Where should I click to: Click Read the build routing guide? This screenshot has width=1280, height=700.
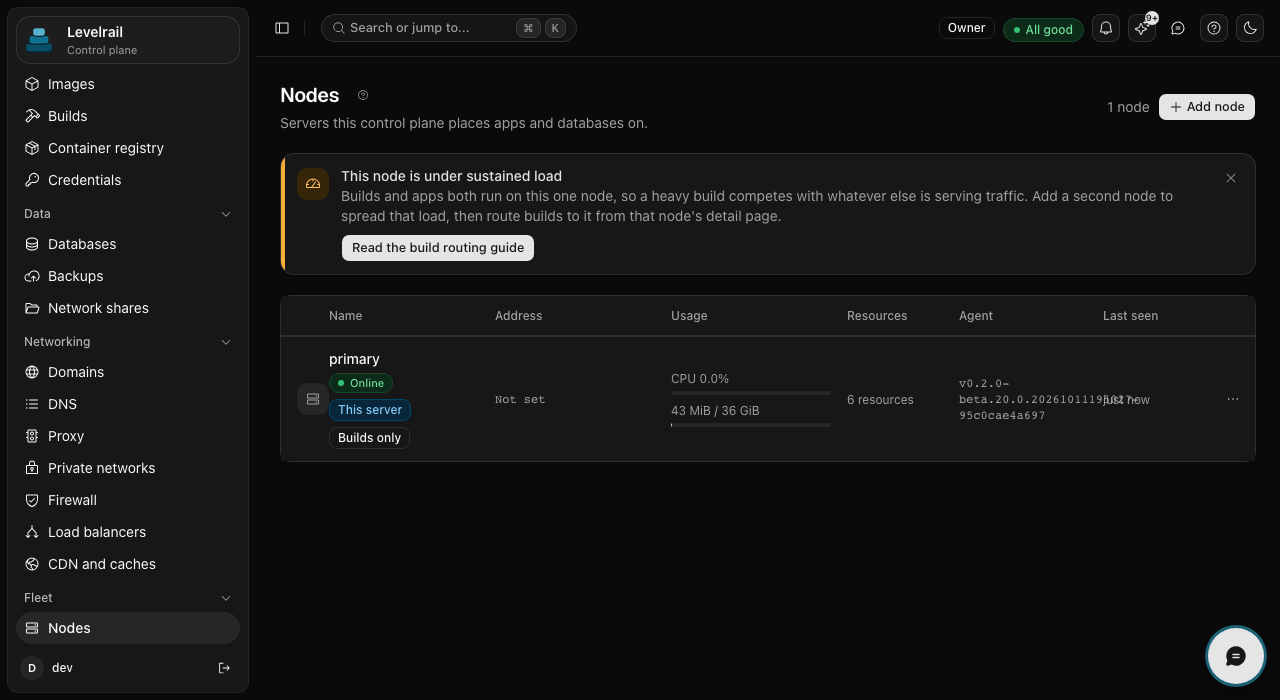[x=438, y=248]
